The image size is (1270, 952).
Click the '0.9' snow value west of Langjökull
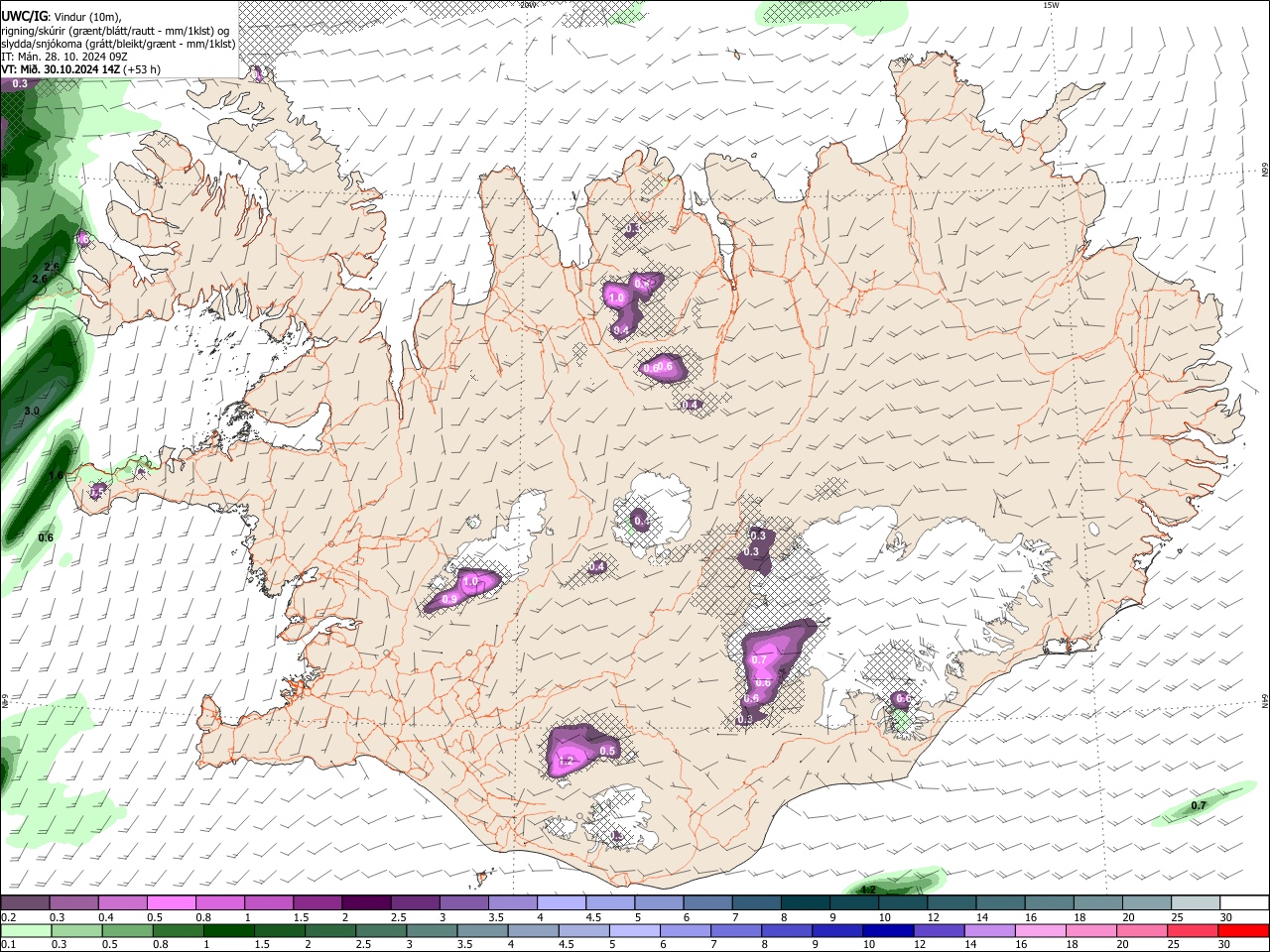point(449,599)
